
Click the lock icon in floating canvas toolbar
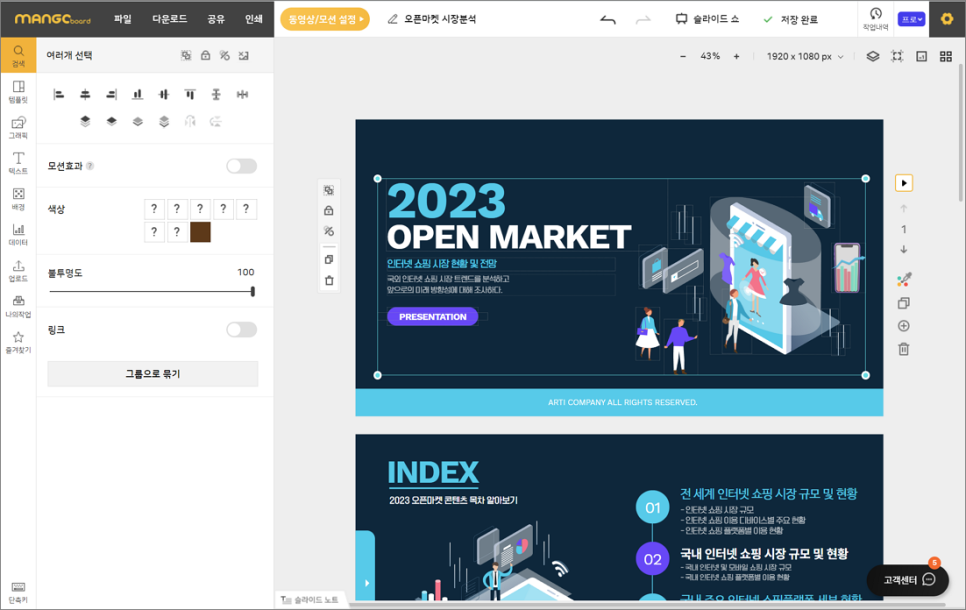329,211
